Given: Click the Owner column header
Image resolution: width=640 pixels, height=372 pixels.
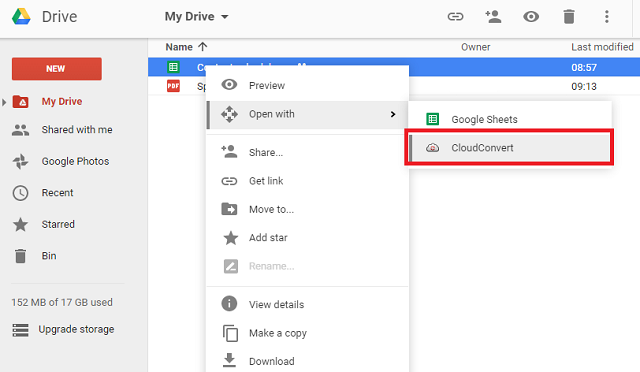Looking at the screenshot, I should coord(476,47).
